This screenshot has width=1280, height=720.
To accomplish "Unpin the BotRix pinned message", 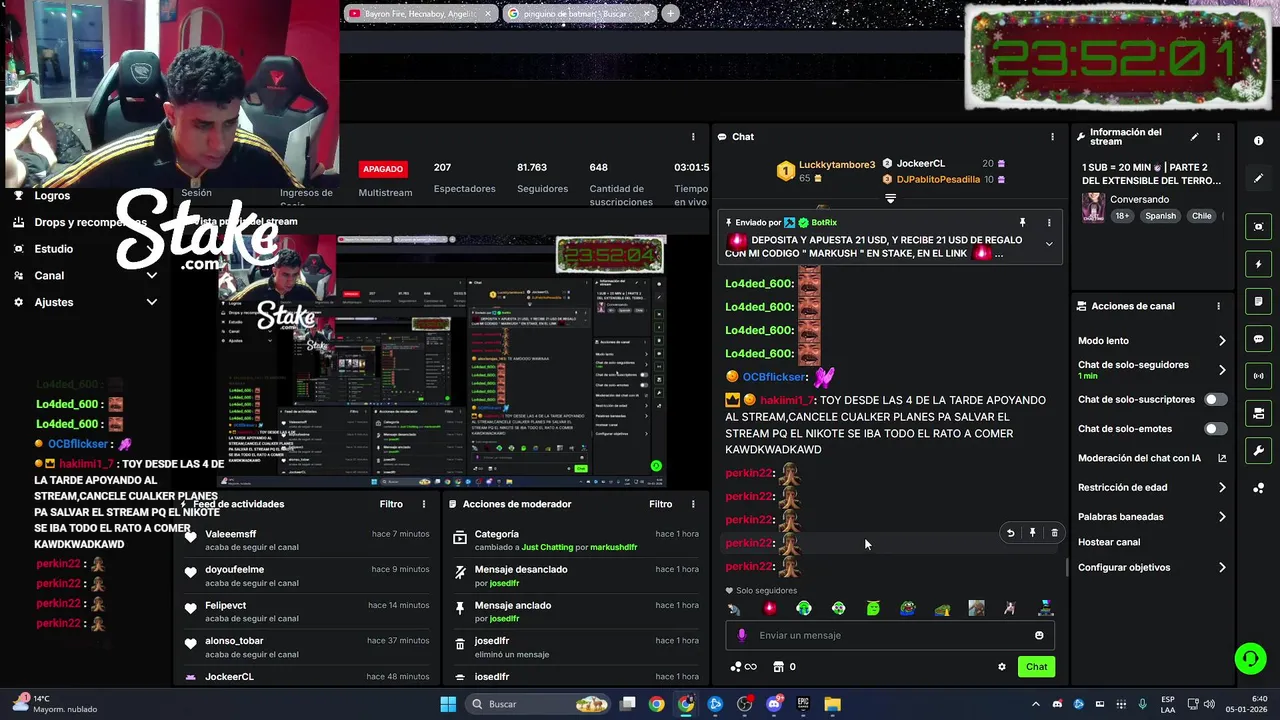I will point(1022,222).
